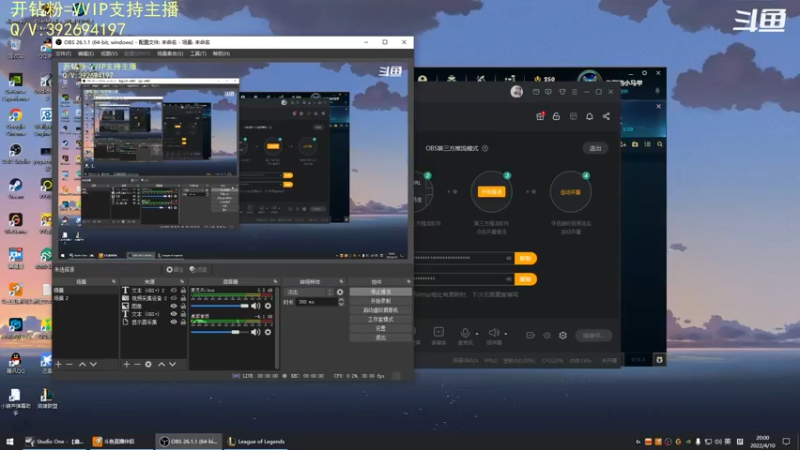The image size is (800, 450).
Task: Click search icon in League client
Action: coord(660,144)
